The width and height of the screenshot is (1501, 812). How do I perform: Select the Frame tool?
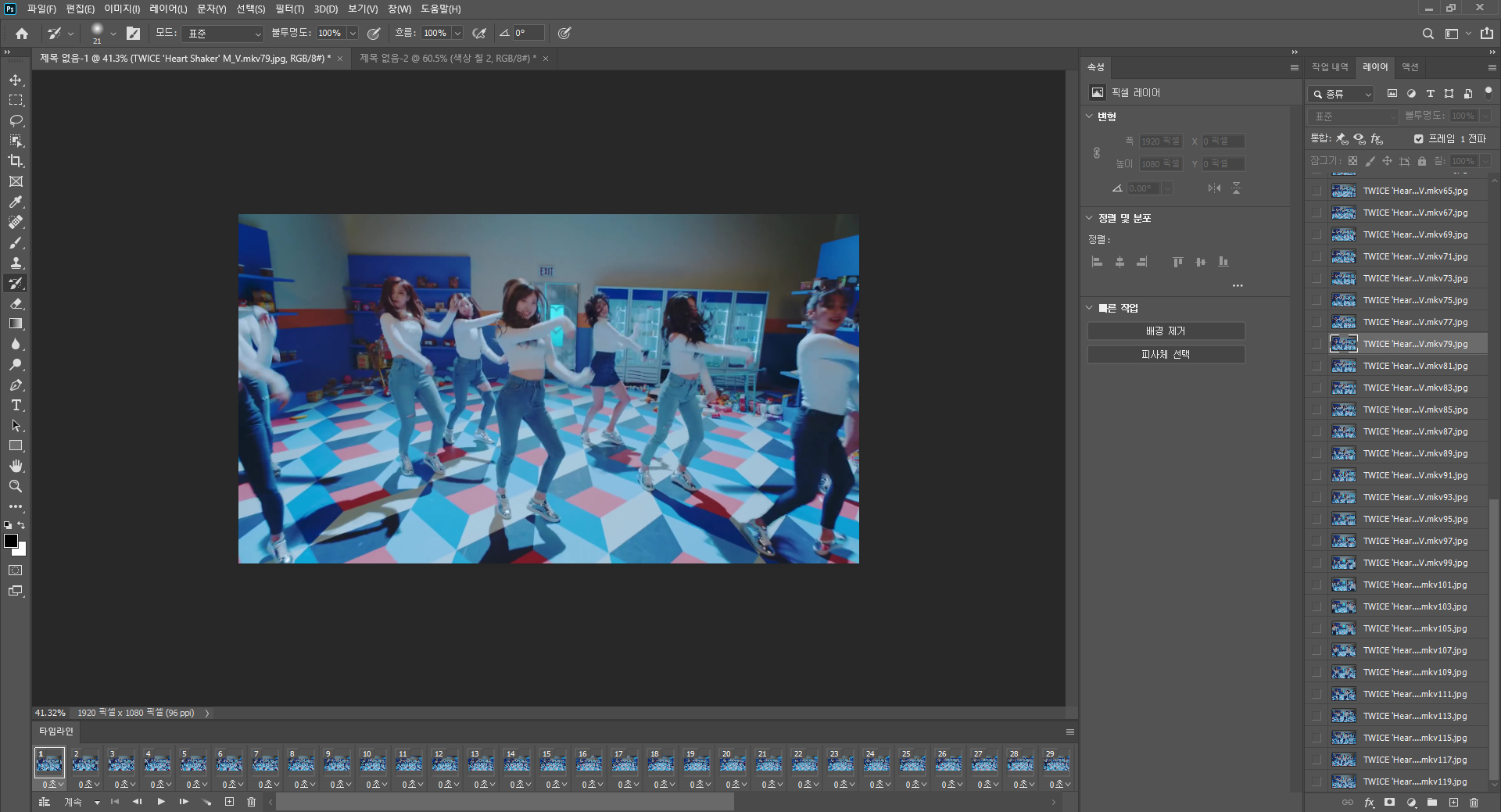point(16,181)
